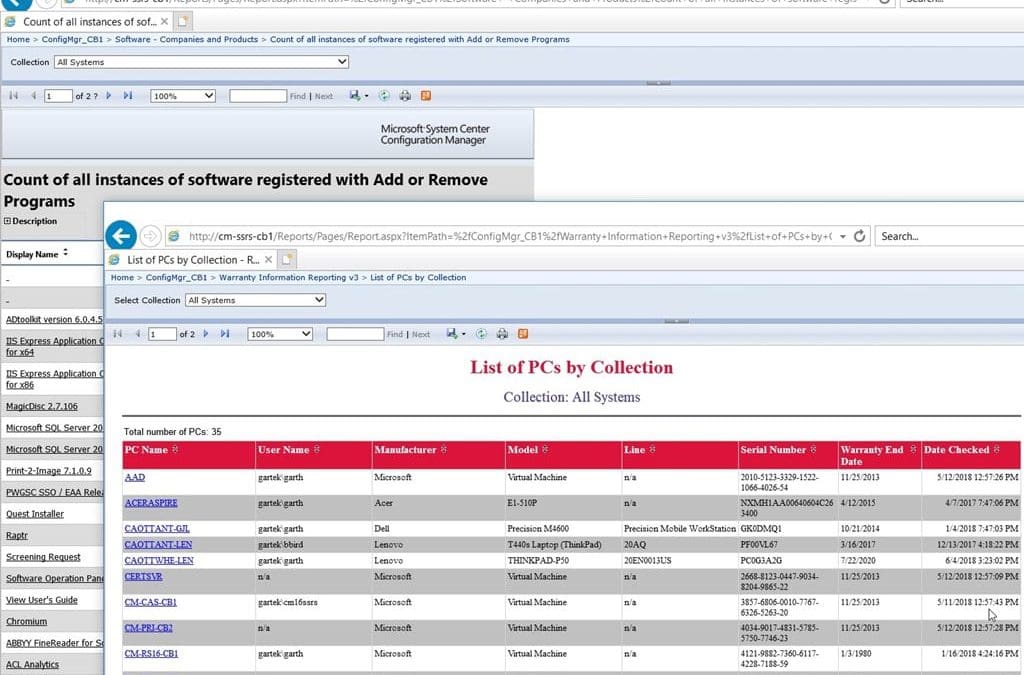Open the CAOTTANT-GJL PC link
Viewport: 1024px width, 675px height.
pyautogui.click(x=157, y=529)
